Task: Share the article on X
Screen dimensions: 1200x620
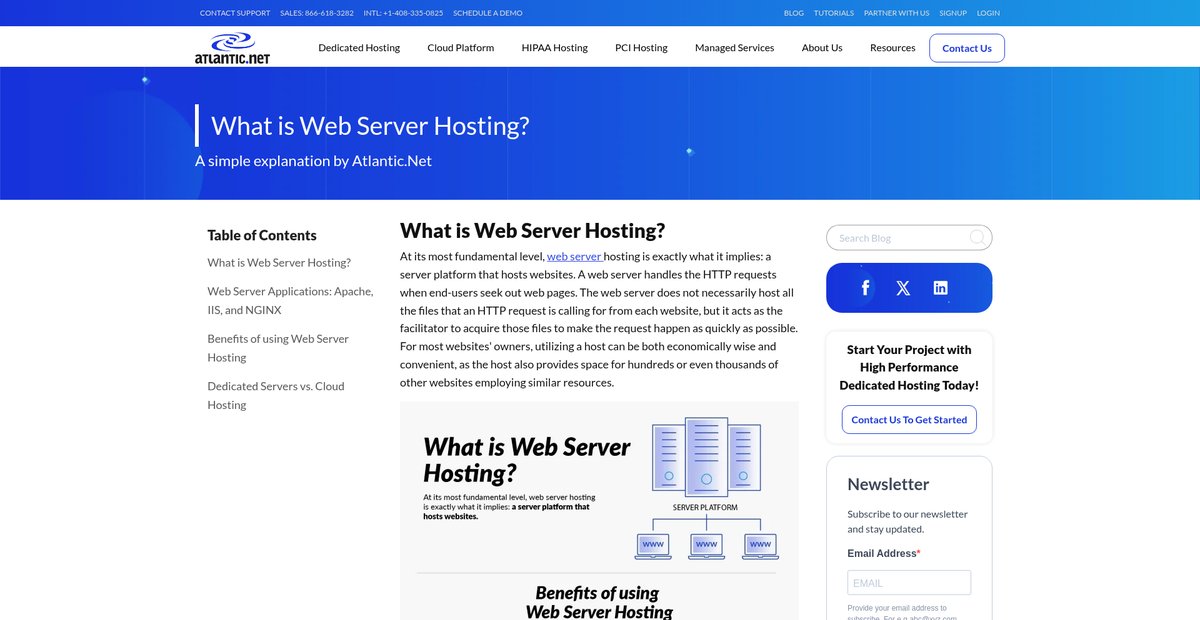Action: click(x=903, y=288)
